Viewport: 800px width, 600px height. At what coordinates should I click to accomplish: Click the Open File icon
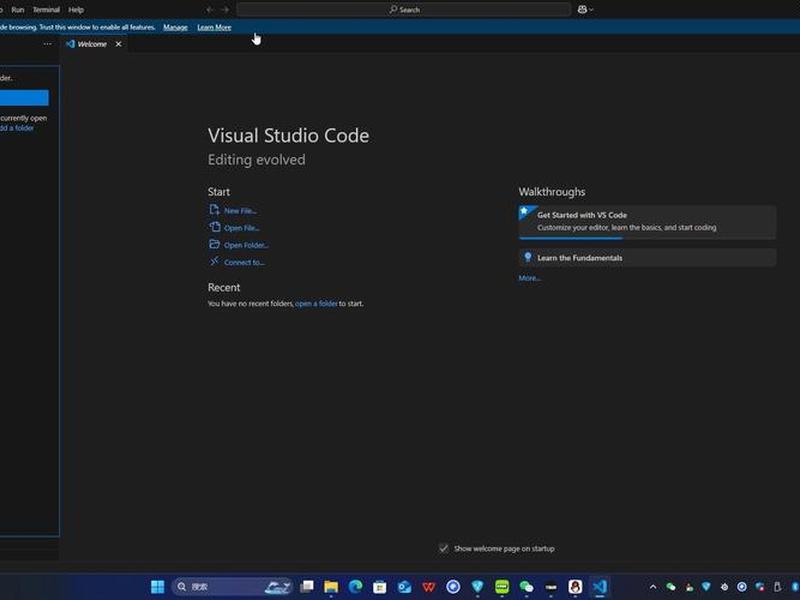pyautogui.click(x=214, y=227)
